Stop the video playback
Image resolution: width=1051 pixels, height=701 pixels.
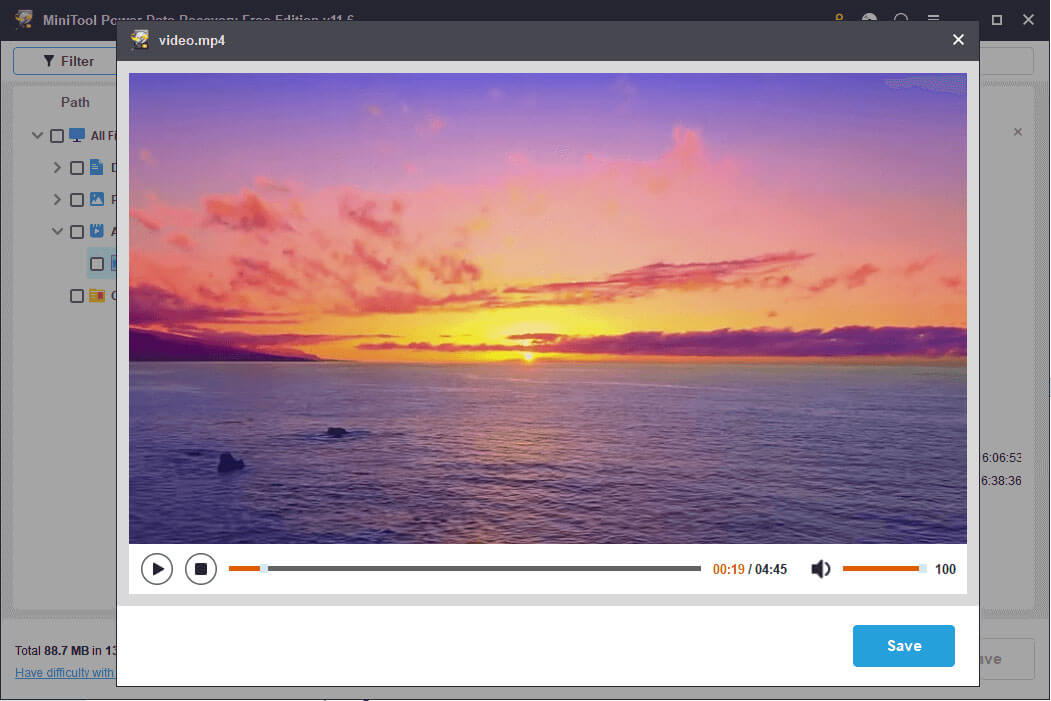pyautogui.click(x=200, y=569)
